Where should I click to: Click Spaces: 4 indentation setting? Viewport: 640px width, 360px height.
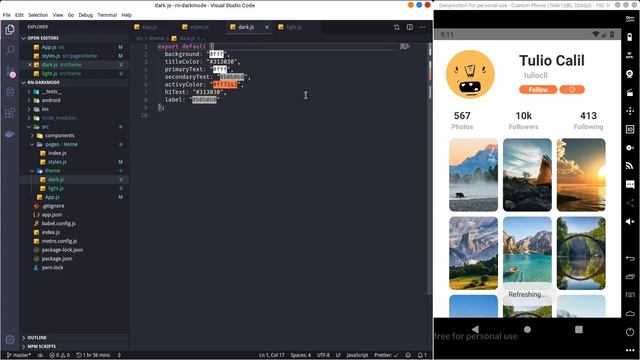pyautogui.click(x=300, y=355)
